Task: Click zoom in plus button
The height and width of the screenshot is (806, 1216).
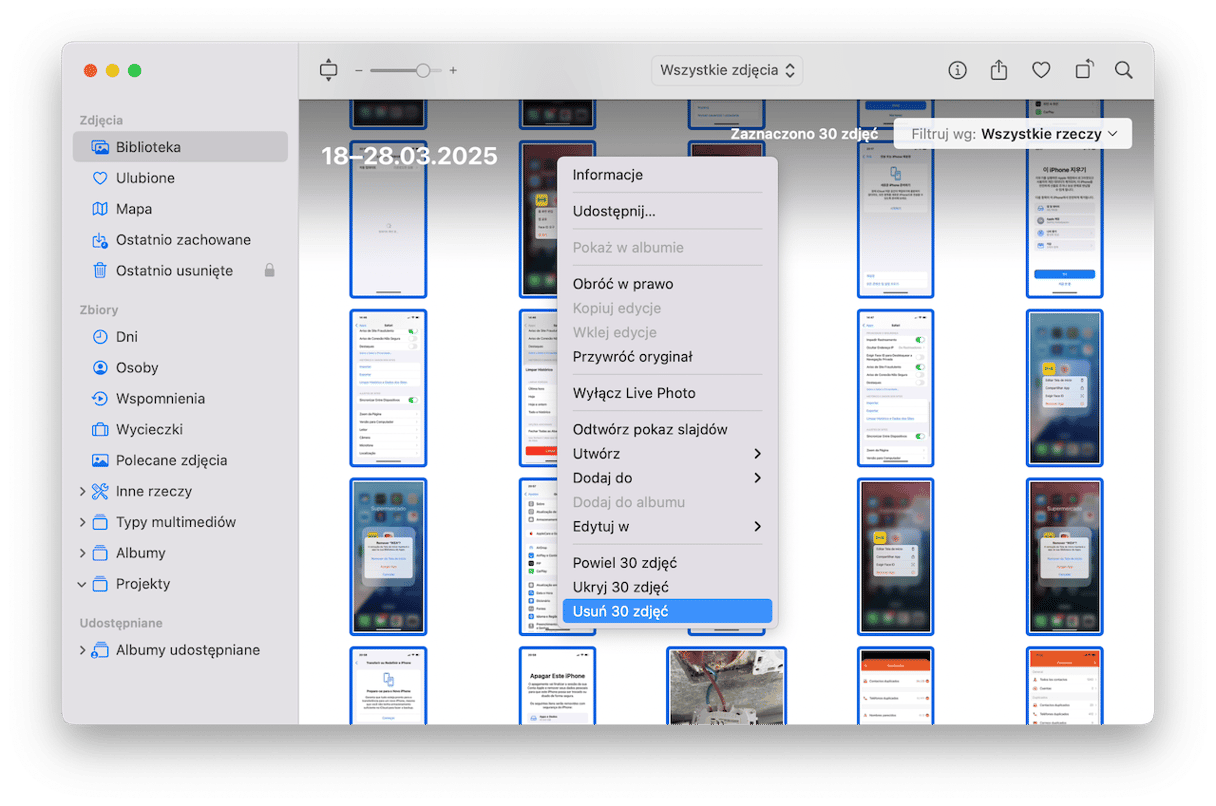Action: click(453, 71)
